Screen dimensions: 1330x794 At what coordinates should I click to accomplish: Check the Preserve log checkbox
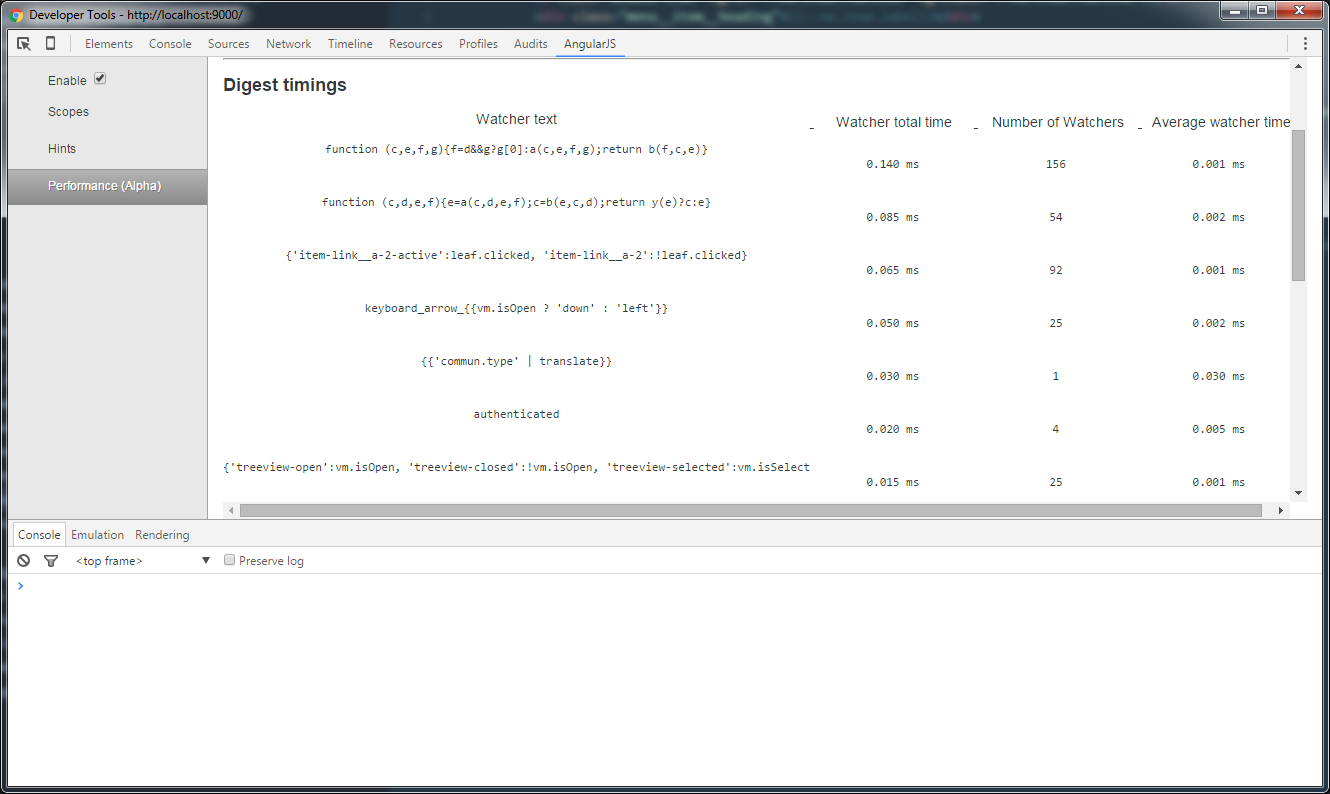[229, 560]
